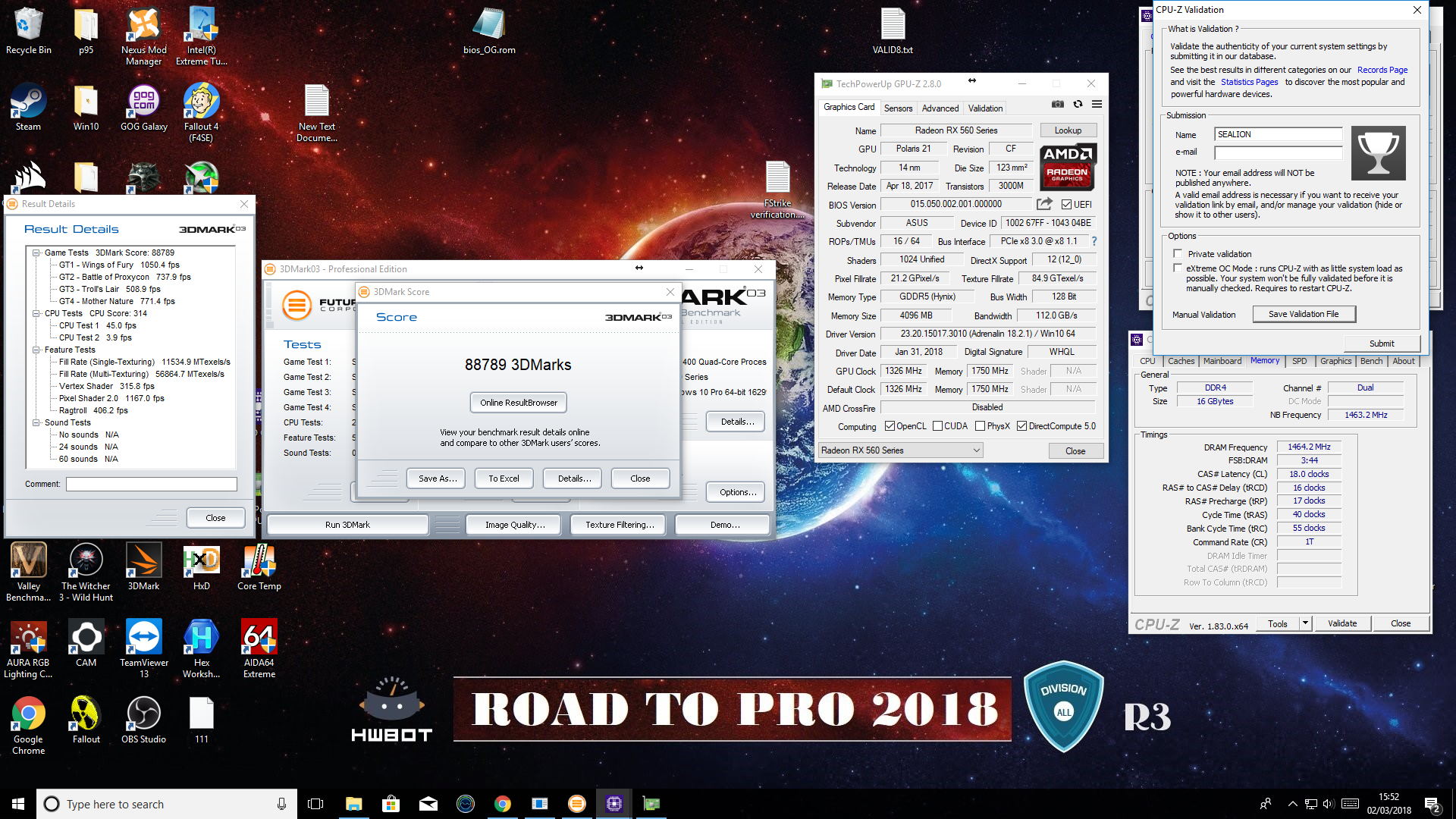The height and width of the screenshot is (819, 1456).
Task: Open the Recycle Bin desktop icon
Action: (x=28, y=30)
